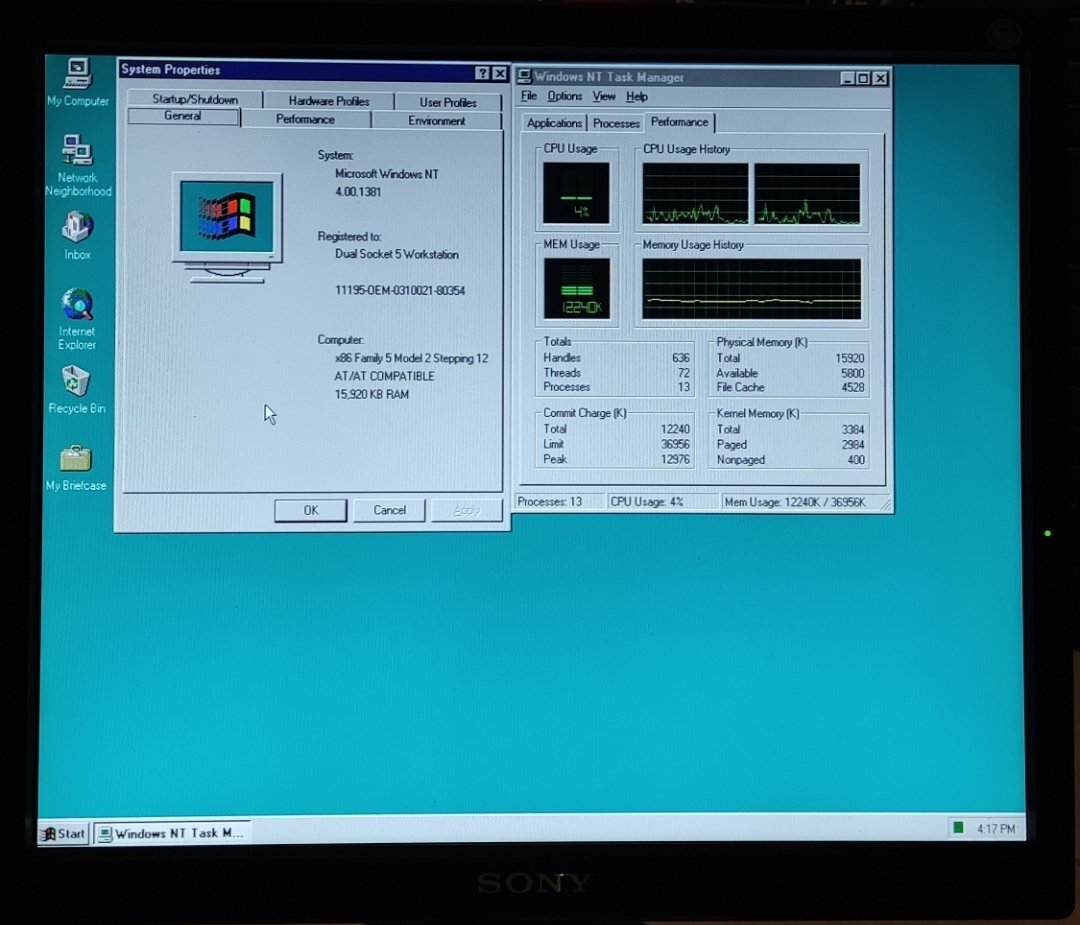Switch to Task Manager Processes tab
This screenshot has height=925, width=1080.
[616, 123]
